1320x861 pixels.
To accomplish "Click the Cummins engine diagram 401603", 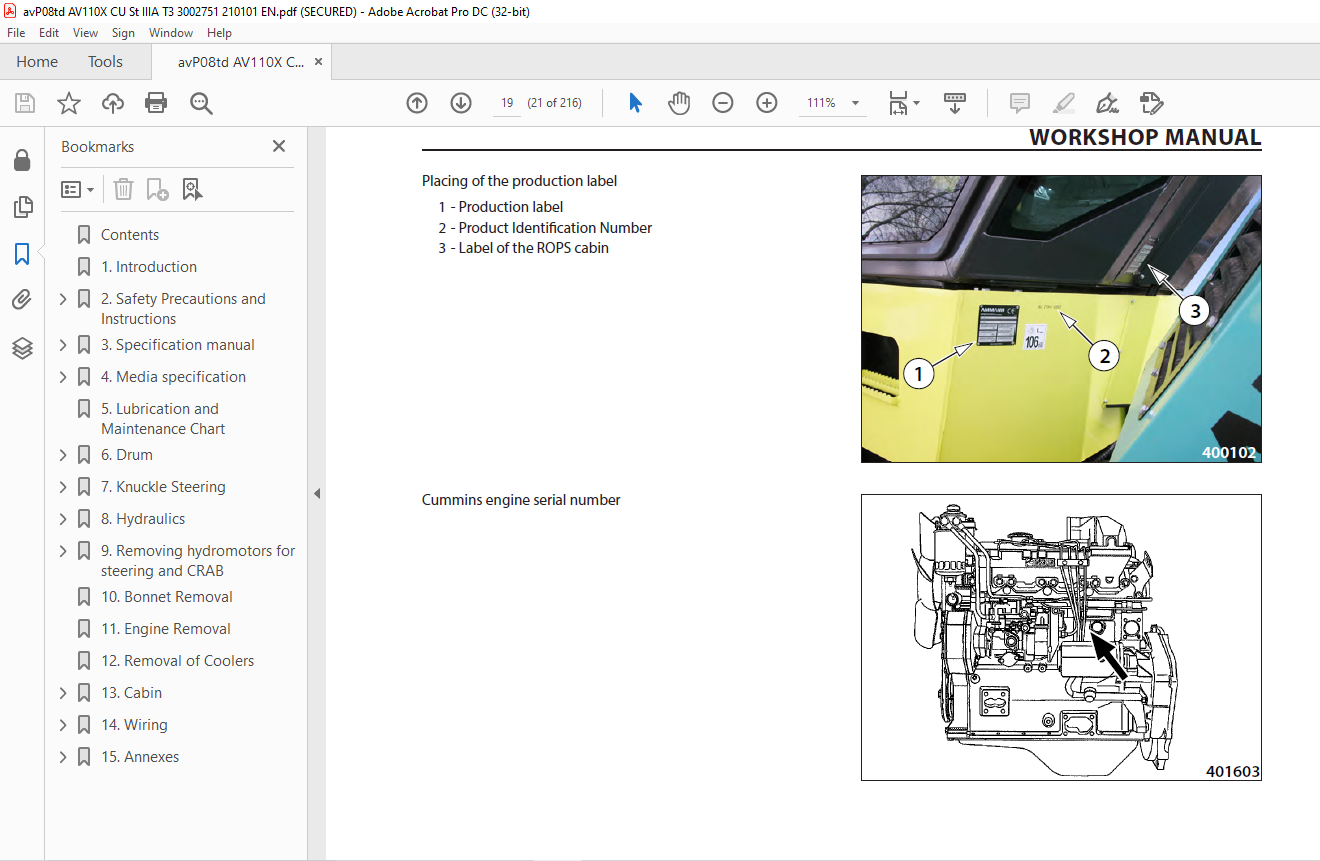I will [x=1061, y=638].
